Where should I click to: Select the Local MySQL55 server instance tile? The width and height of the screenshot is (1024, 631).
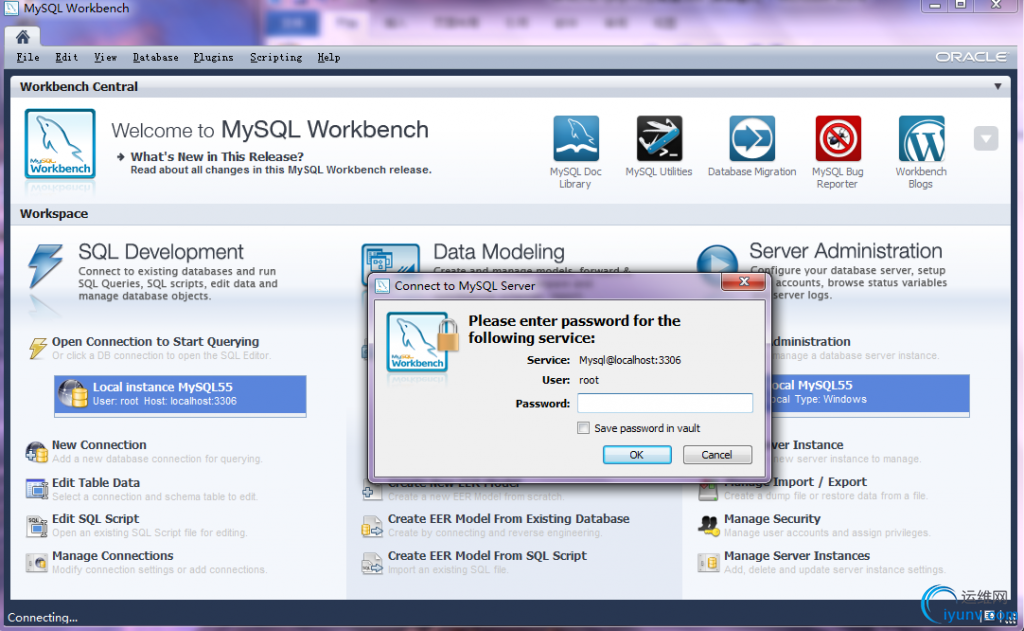click(870, 395)
